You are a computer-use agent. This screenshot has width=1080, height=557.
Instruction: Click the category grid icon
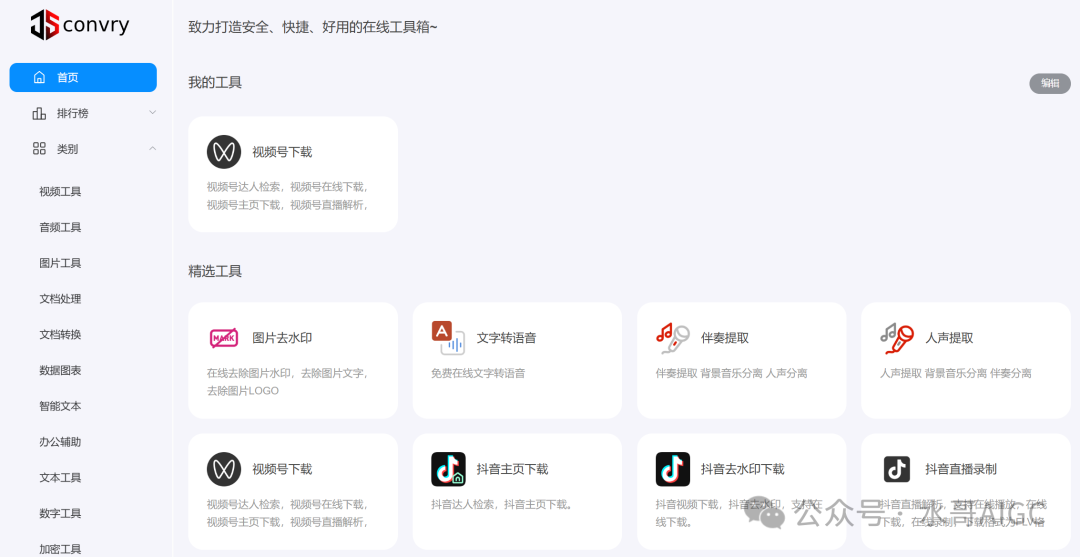(x=39, y=149)
